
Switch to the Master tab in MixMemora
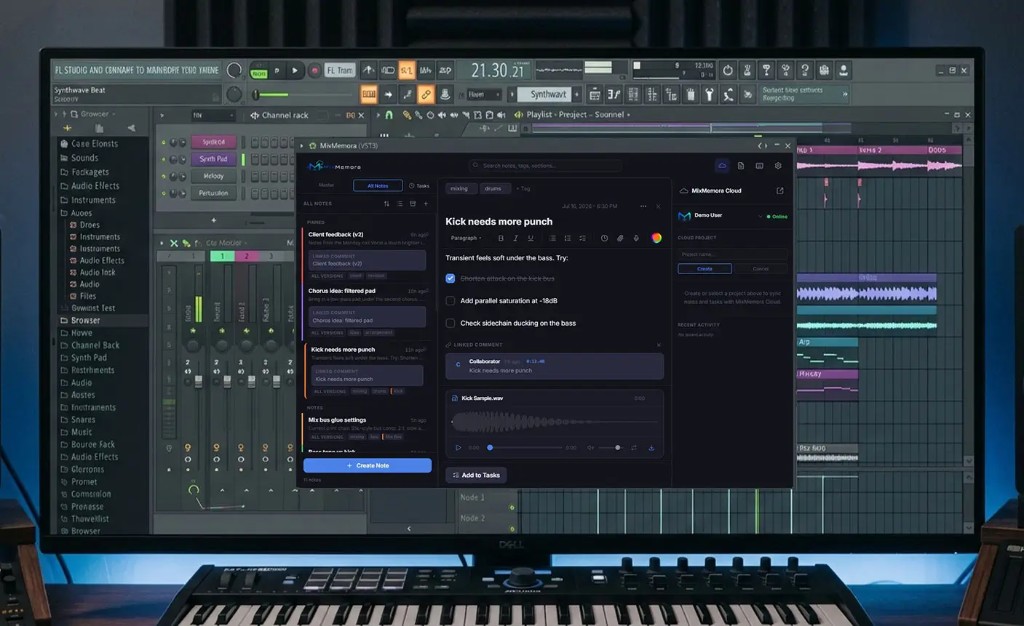pos(327,185)
